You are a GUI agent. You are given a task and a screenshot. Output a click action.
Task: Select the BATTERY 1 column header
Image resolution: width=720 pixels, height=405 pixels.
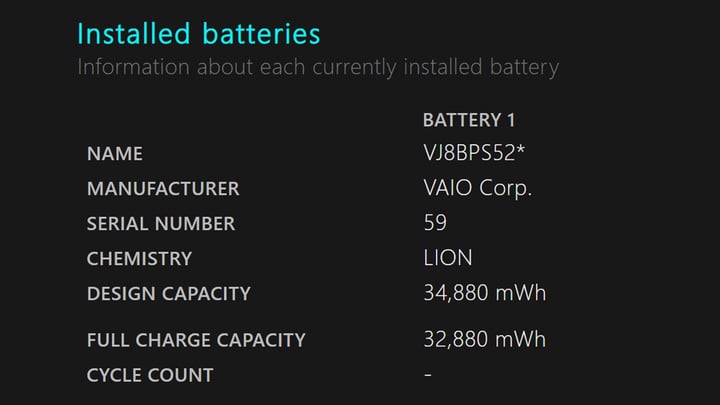click(469, 120)
